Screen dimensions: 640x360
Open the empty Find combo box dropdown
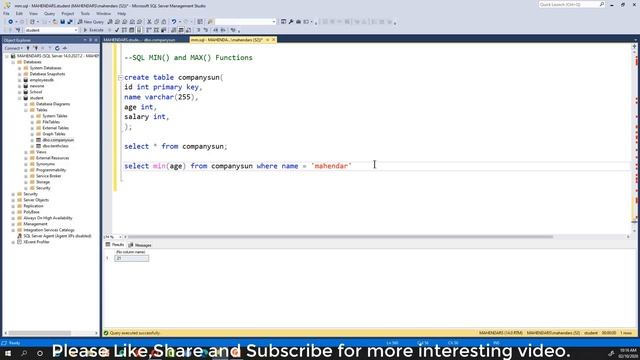[274, 22]
